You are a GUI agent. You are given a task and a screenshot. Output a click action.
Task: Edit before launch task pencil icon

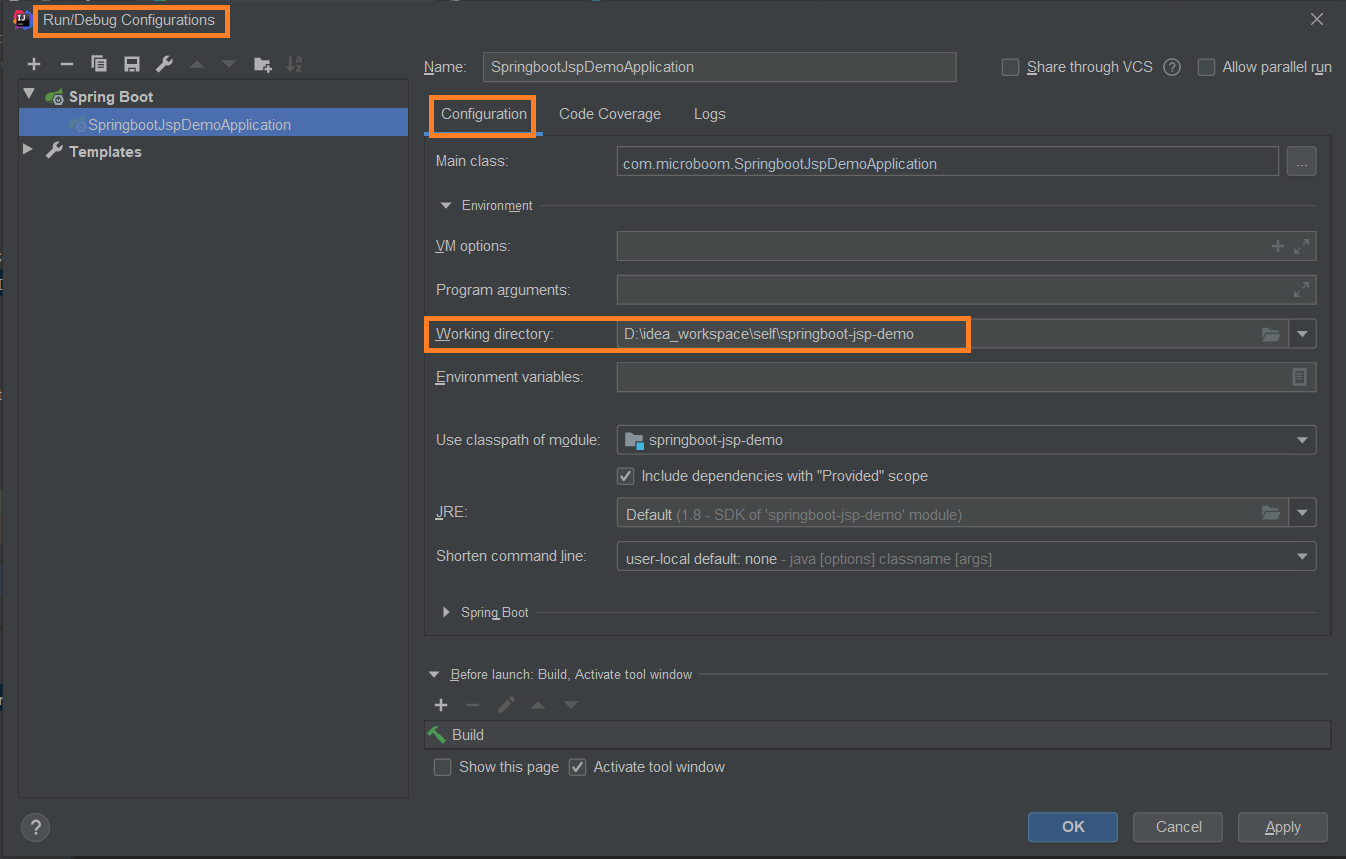click(x=506, y=705)
